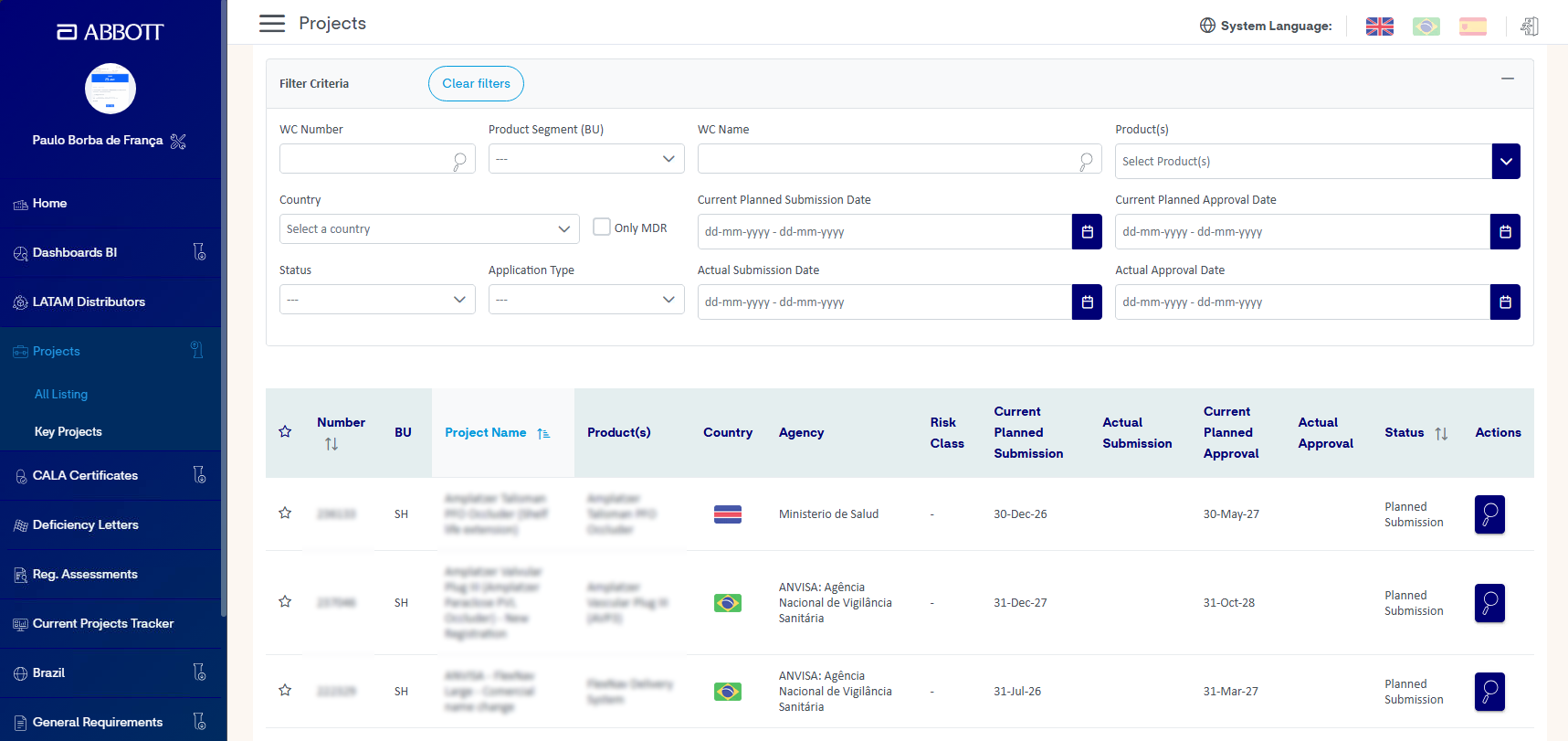This screenshot has width=1568, height=741.
Task: Open the hamburger menu beside Projects title
Action: pyautogui.click(x=272, y=24)
